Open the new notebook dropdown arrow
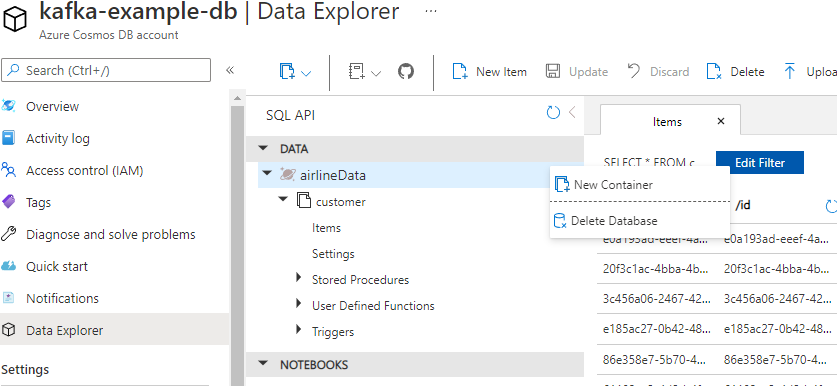The image size is (837, 386). [x=376, y=73]
